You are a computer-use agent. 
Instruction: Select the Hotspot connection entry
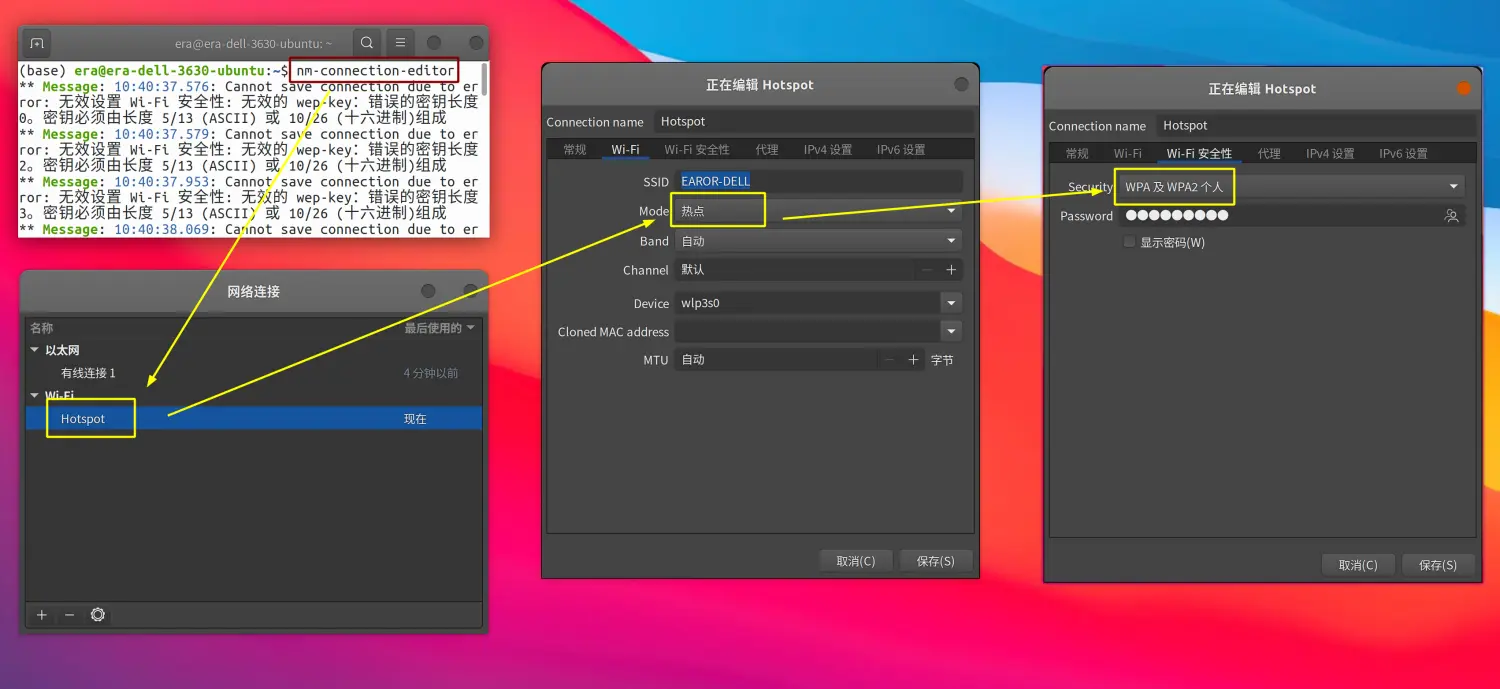(83, 419)
